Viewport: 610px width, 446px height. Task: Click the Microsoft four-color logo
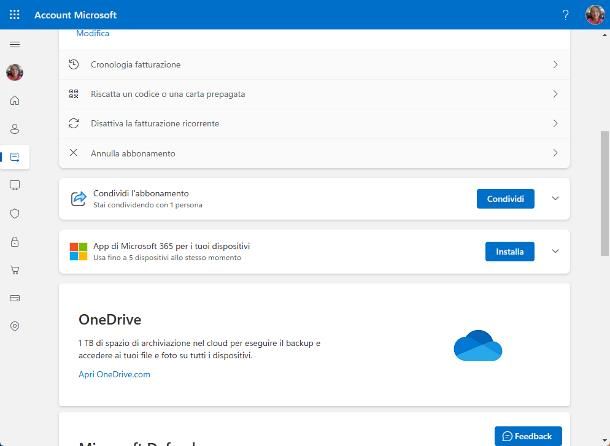[x=78, y=252]
